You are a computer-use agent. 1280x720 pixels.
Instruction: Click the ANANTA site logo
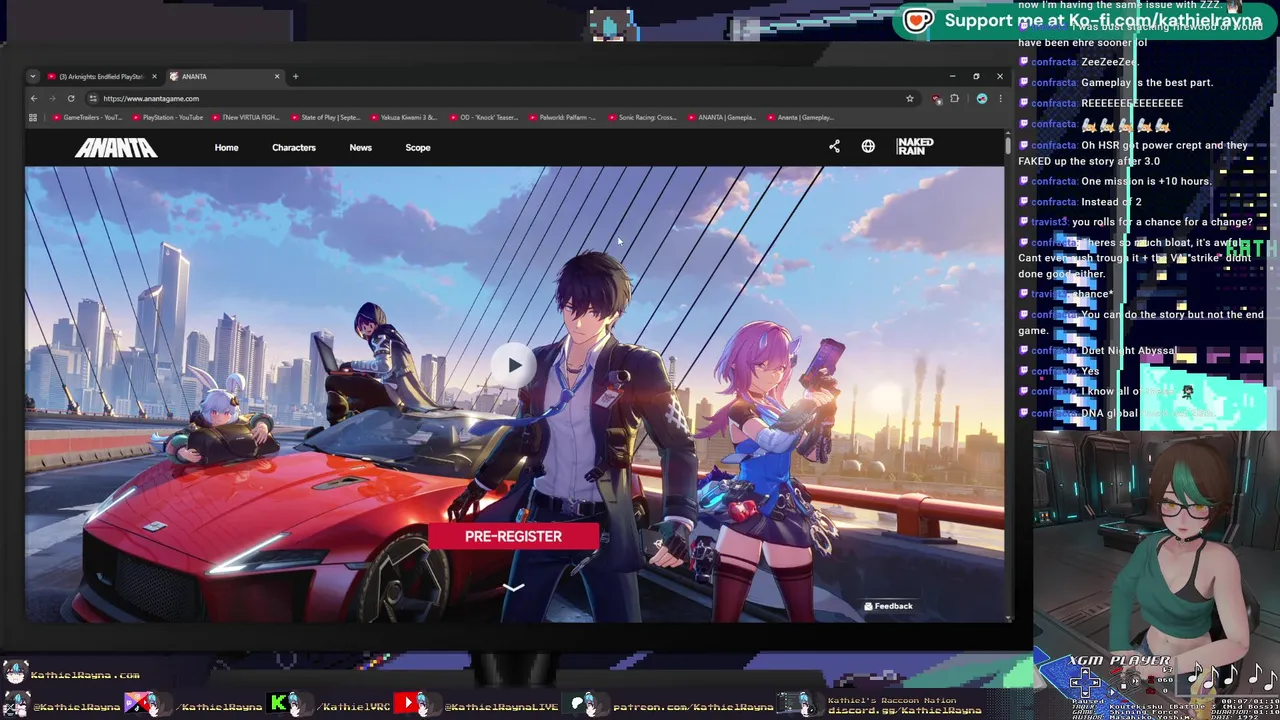(x=116, y=148)
